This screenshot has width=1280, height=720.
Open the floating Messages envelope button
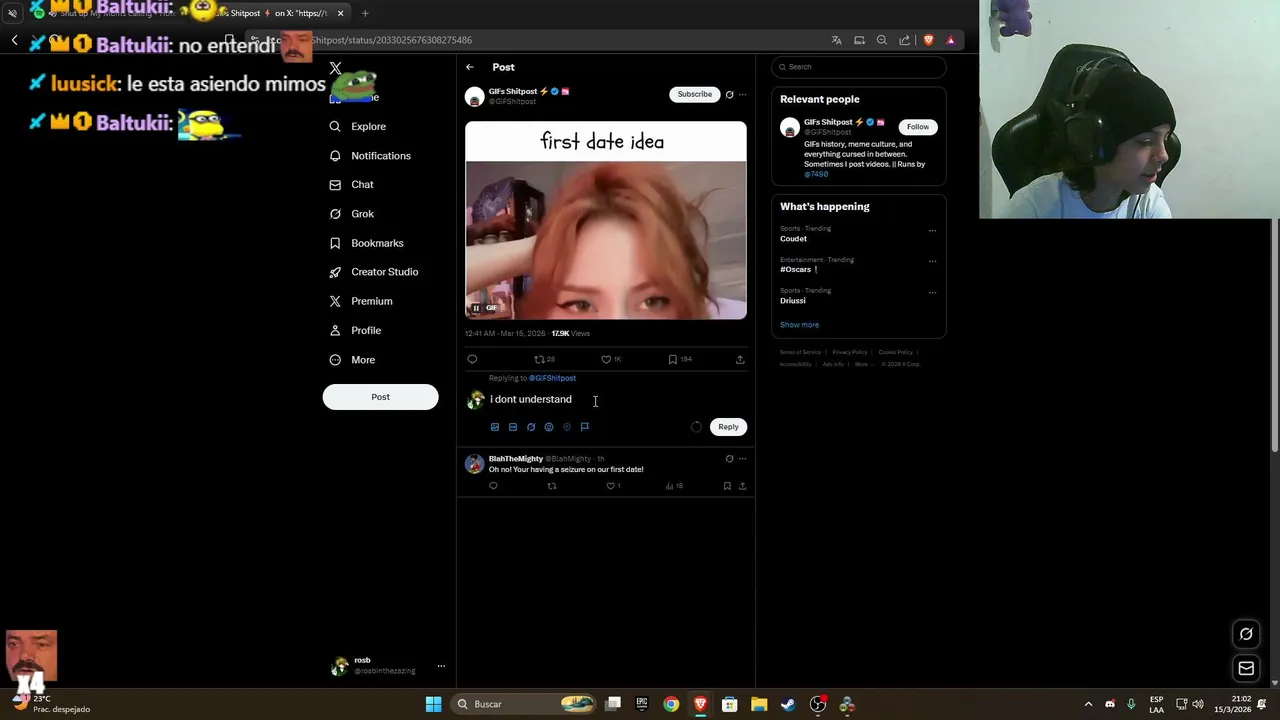1246,668
